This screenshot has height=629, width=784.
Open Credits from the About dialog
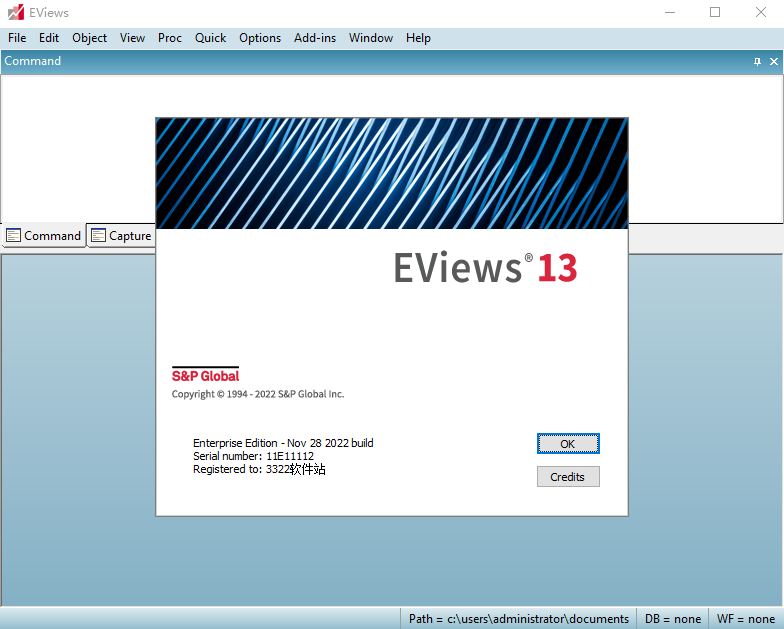[568, 476]
